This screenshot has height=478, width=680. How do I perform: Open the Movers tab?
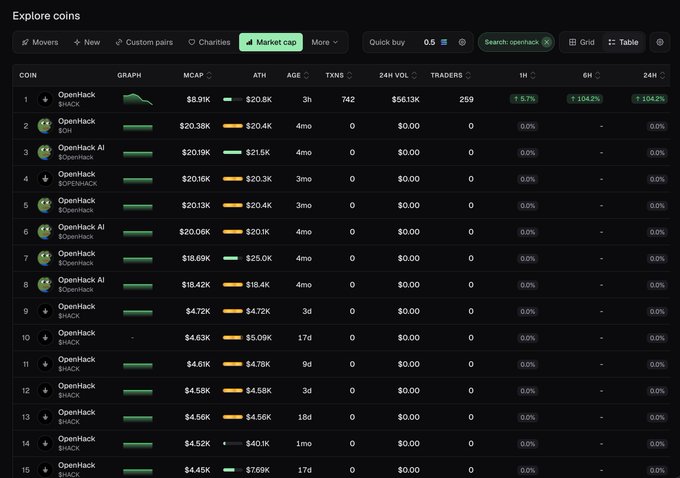(40, 42)
